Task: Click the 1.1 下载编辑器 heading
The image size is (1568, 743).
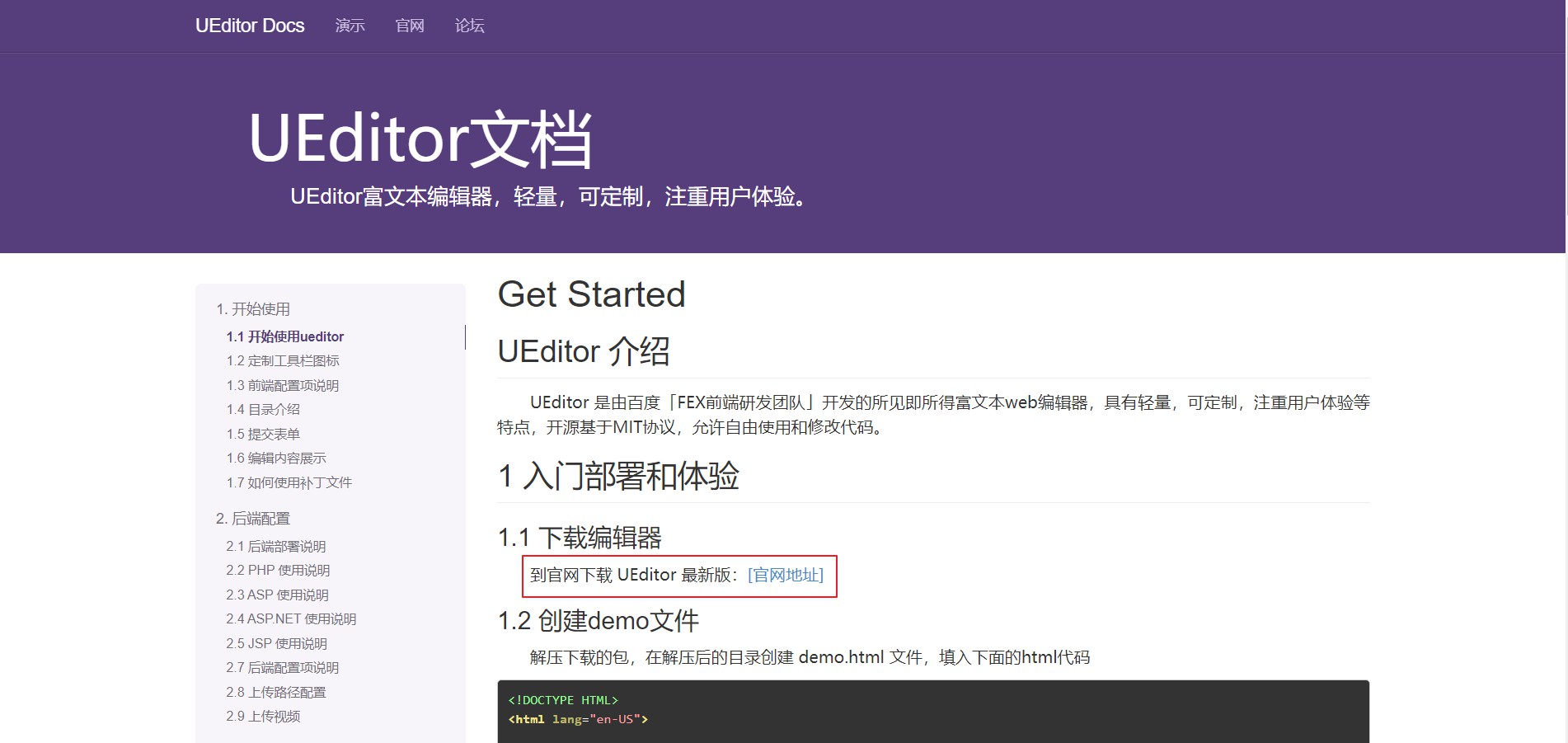Action: [580, 538]
